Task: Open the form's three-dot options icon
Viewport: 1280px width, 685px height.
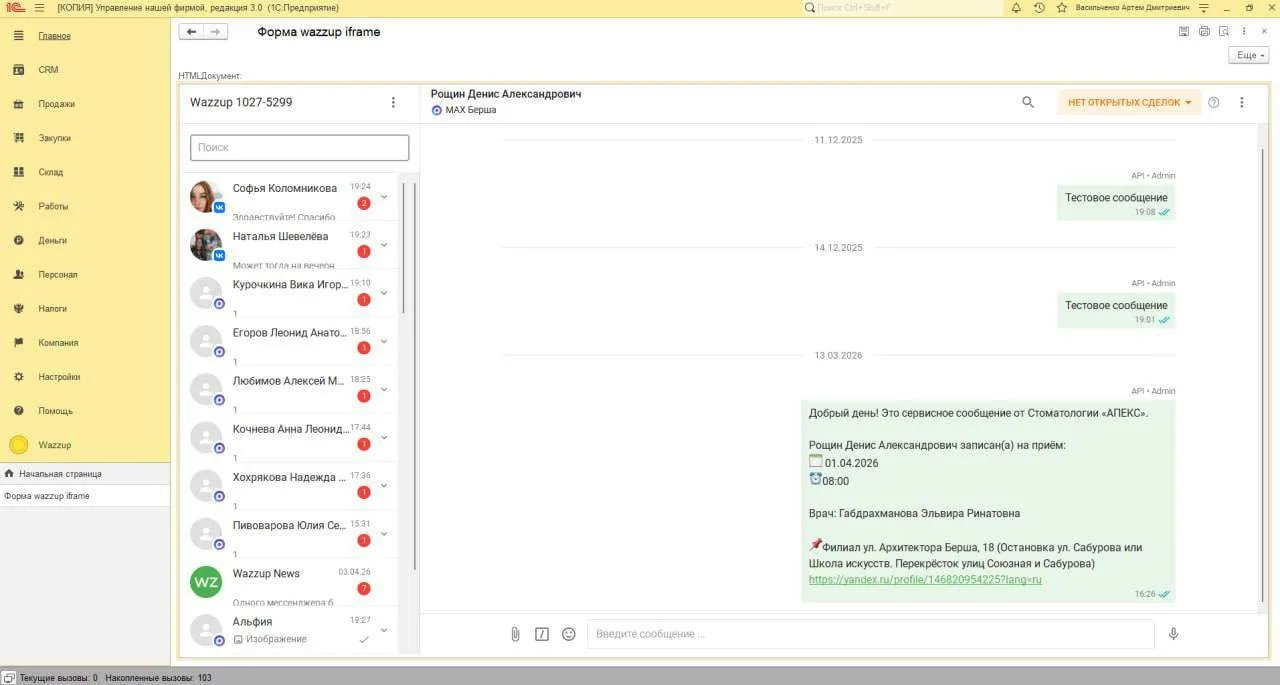Action: pos(1245,32)
